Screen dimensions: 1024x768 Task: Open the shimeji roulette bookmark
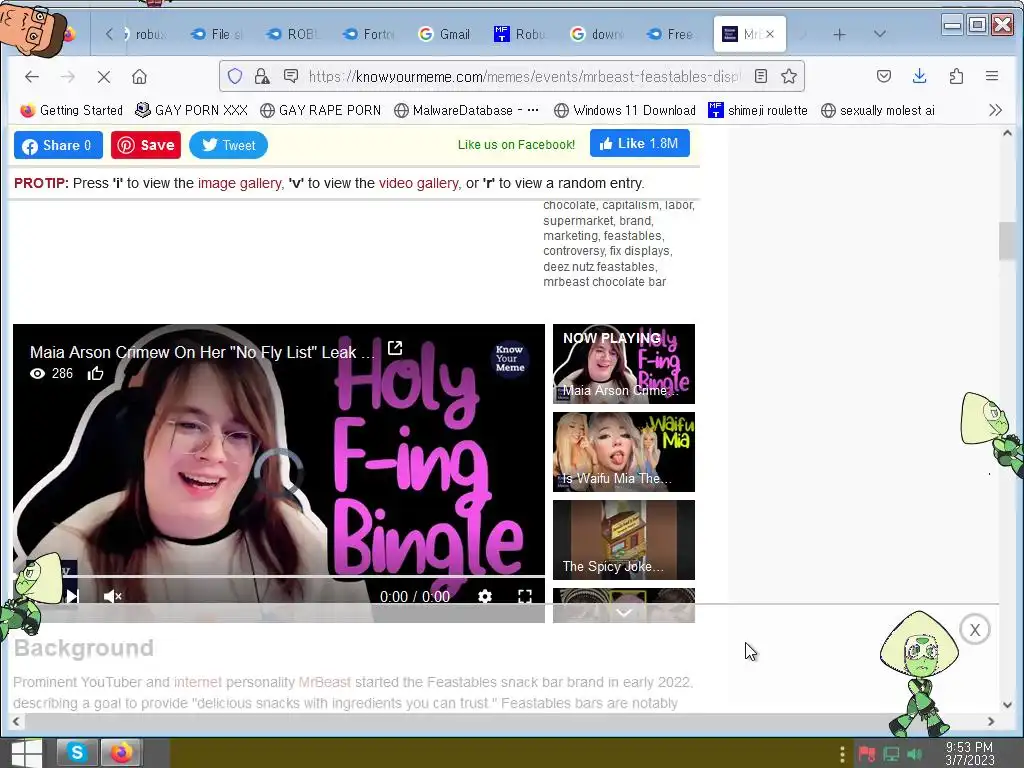pos(758,110)
